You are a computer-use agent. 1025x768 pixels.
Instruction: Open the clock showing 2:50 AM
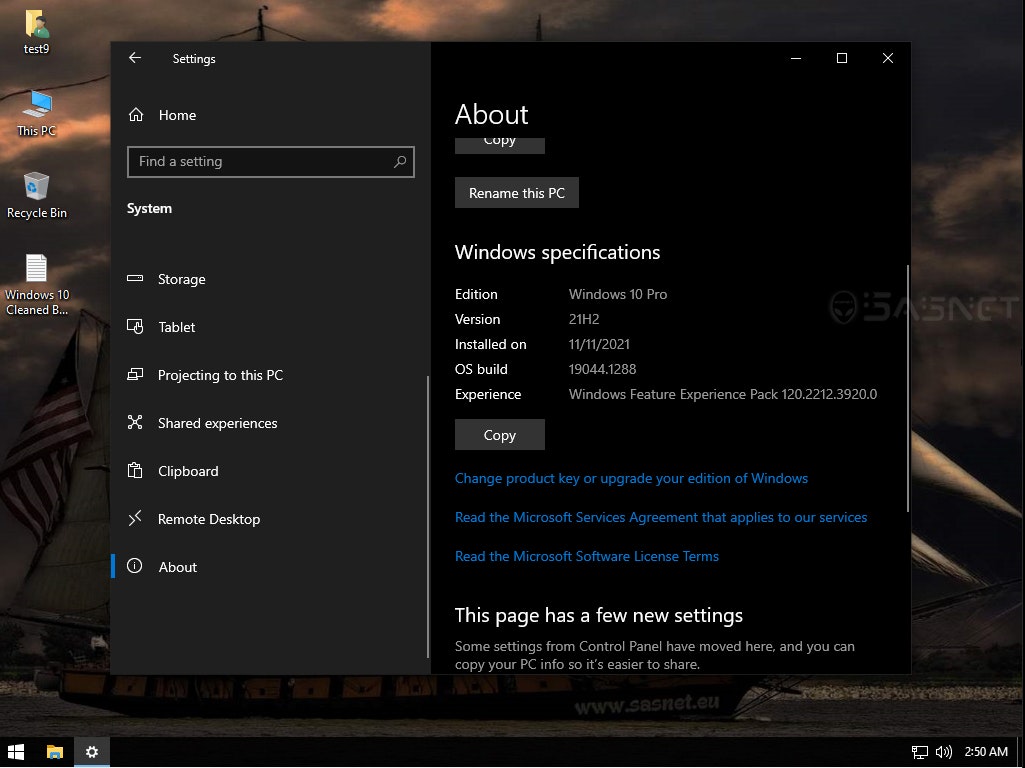pos(986,752)
